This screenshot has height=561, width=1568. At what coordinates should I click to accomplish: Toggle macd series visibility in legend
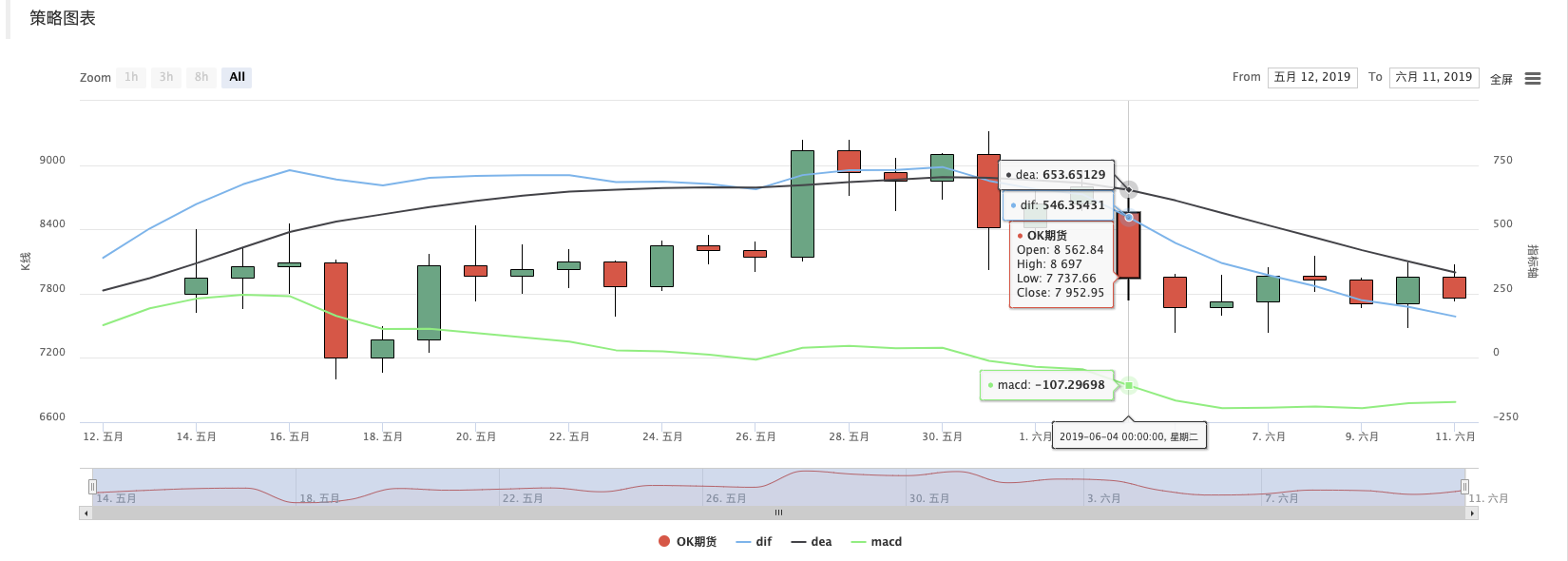[877, 542]
